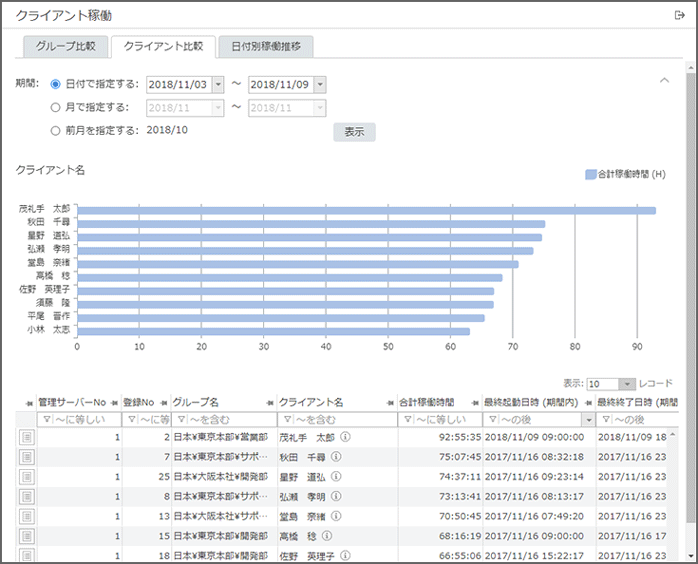698x564 pixels.
Task: Click info icon next to 高橋 稔
Action: pyautogui.click(x=327, y=536)
